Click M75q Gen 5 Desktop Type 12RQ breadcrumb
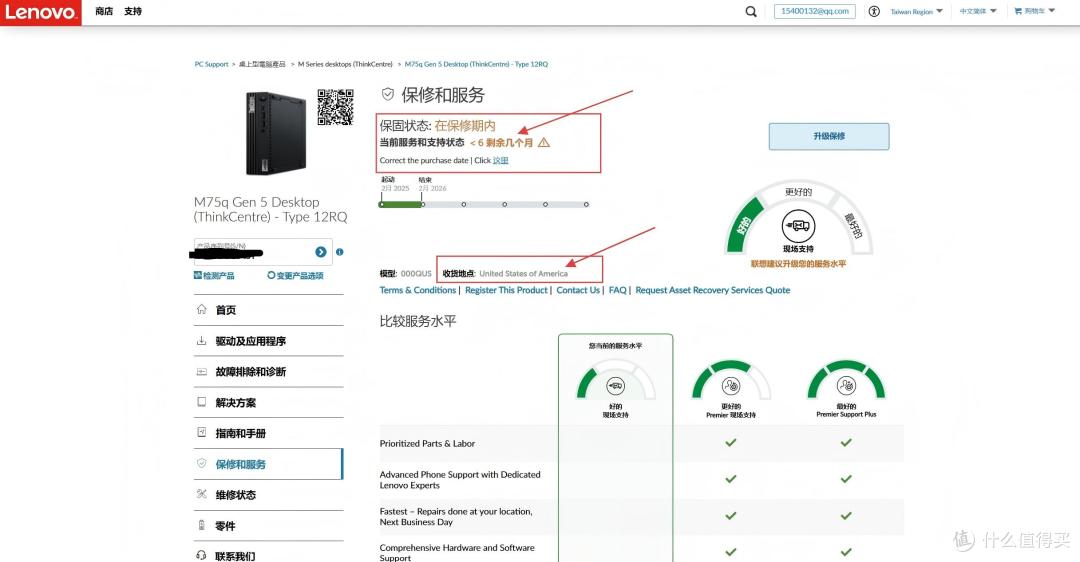 click(x=476, y=64)
